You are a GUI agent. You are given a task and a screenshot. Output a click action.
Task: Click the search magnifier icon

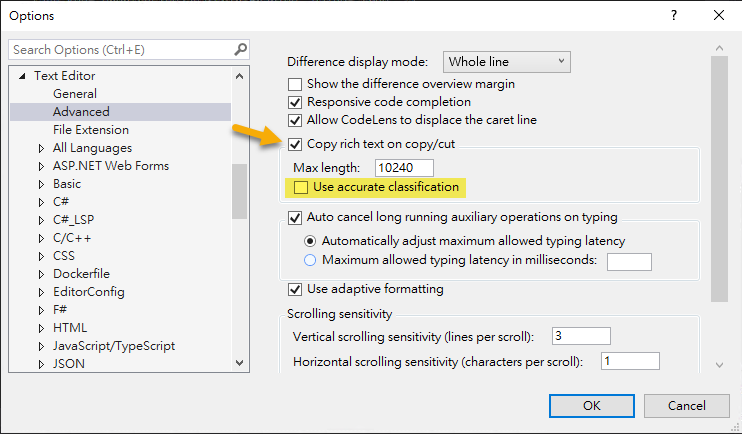[x=240, y=49]
